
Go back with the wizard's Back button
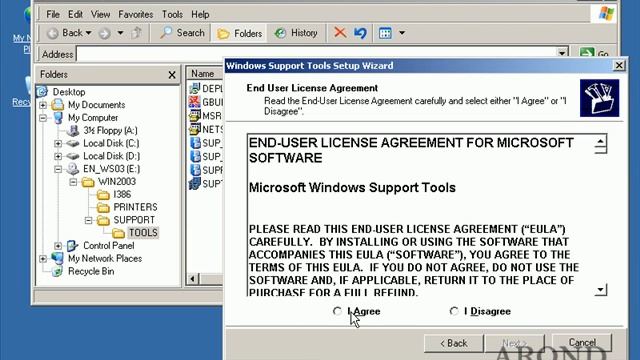pos(453,343)
